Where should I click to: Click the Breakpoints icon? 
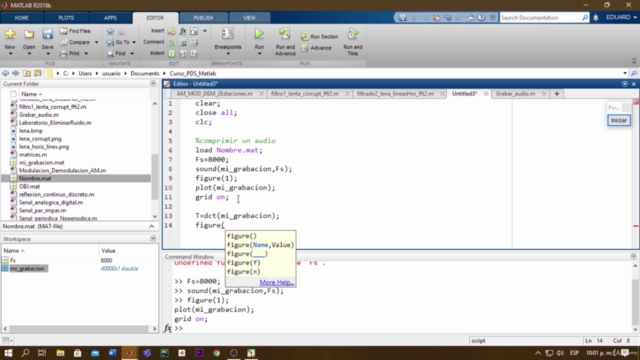(x=227, y=34)
